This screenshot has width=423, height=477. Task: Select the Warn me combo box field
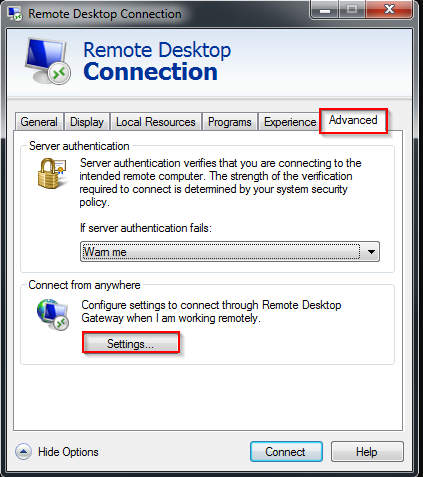[x=230, y=252]
